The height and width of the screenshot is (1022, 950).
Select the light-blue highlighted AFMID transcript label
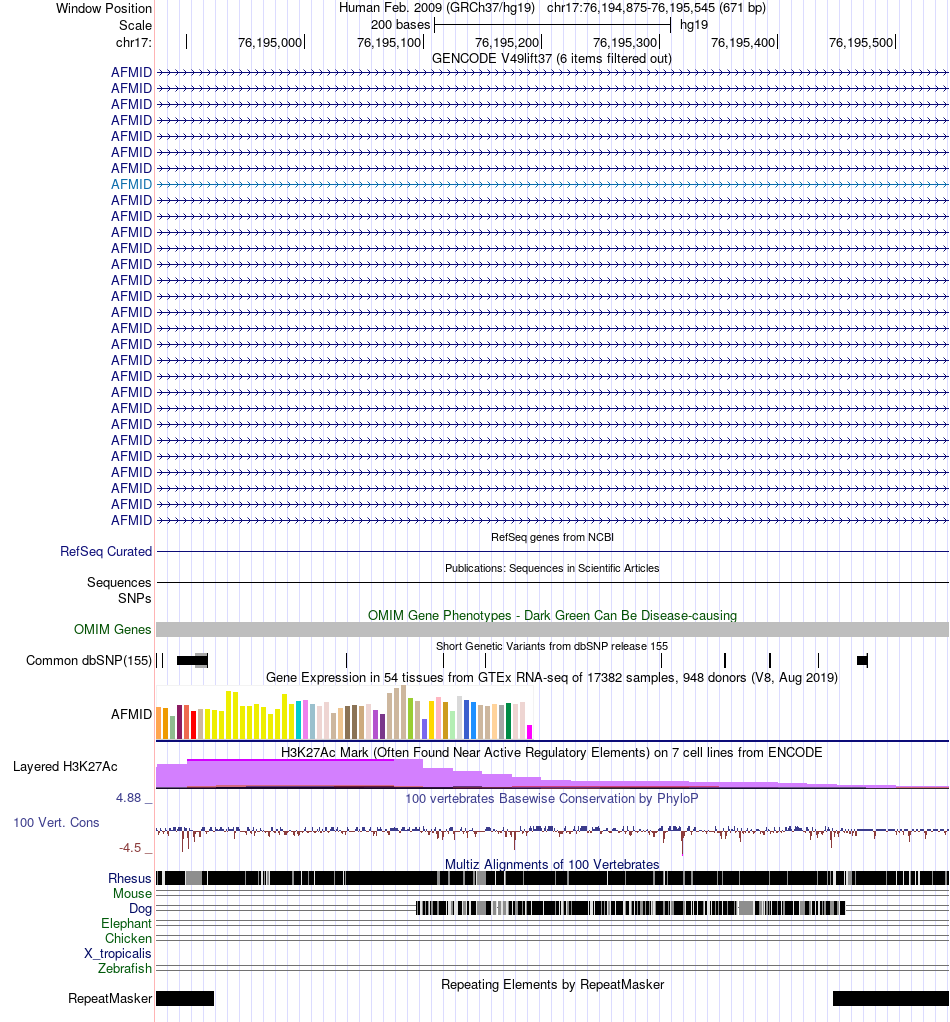tap(131, 184)
